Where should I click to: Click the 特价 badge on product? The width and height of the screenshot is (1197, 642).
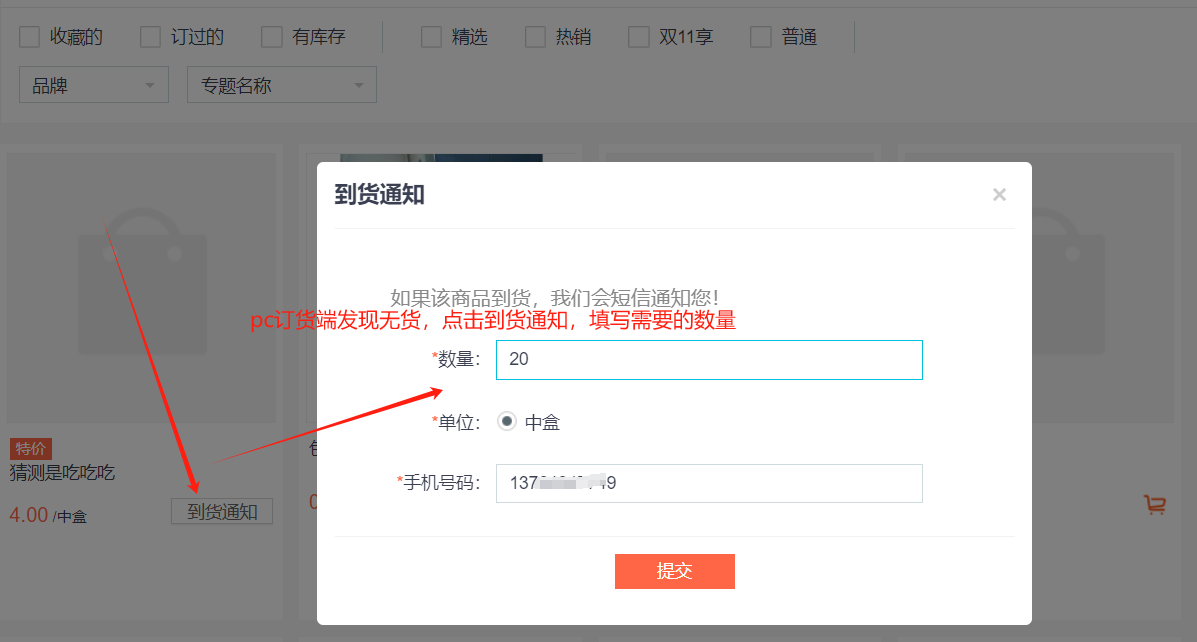[x=31, y=448]
